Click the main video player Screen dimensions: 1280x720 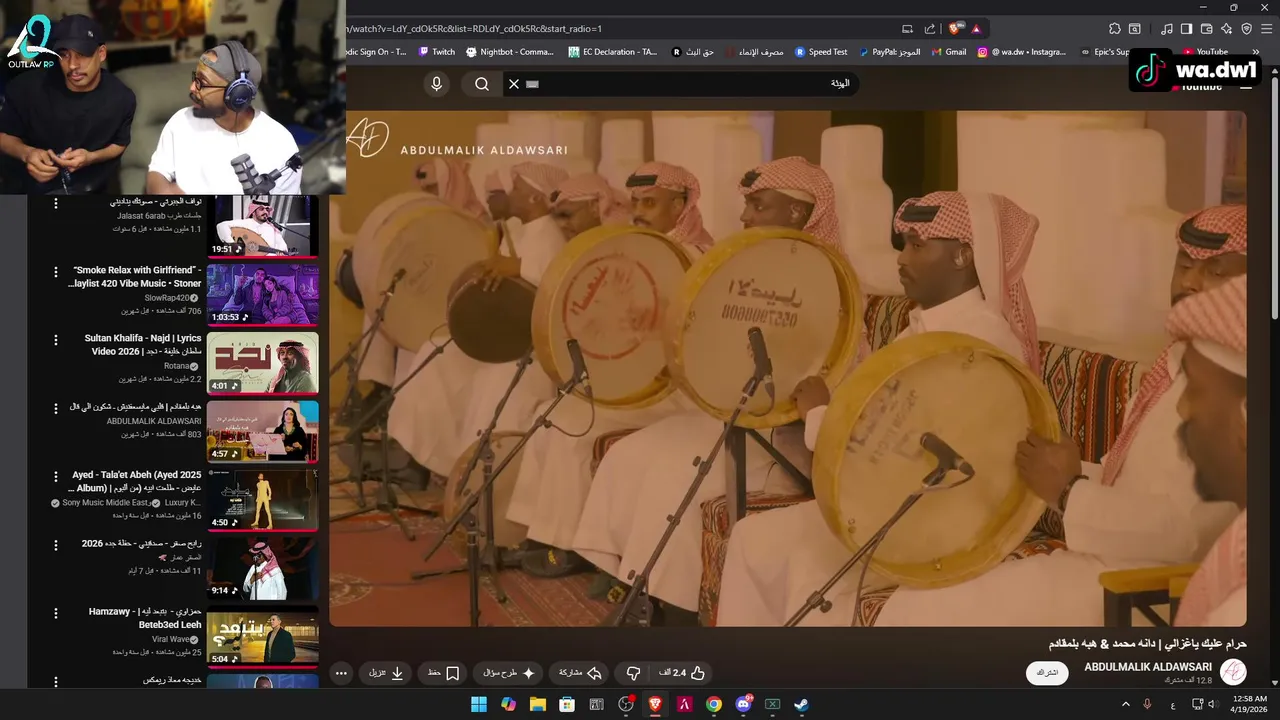tap(788, 368)
